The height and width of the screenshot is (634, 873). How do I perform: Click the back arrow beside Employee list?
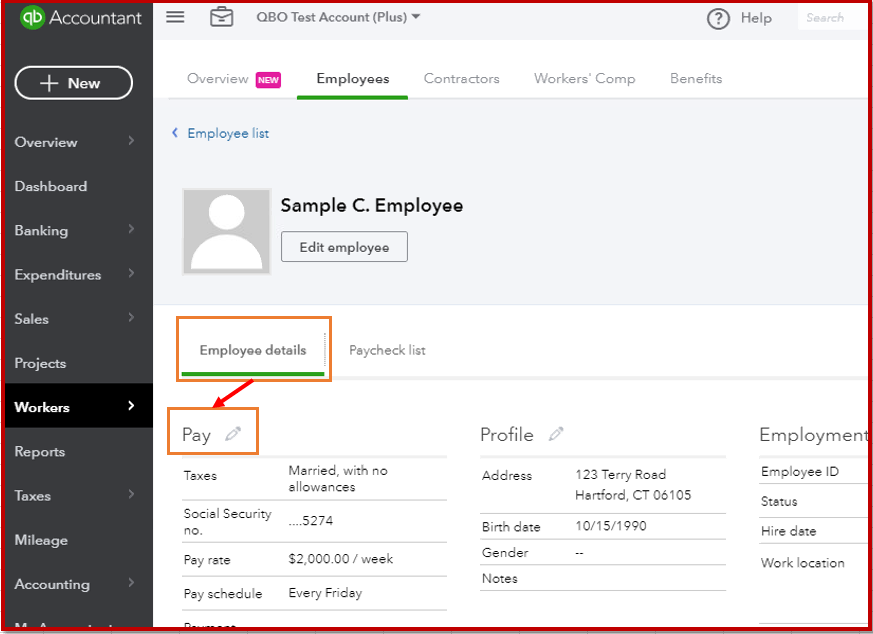(x=175, y=133)
